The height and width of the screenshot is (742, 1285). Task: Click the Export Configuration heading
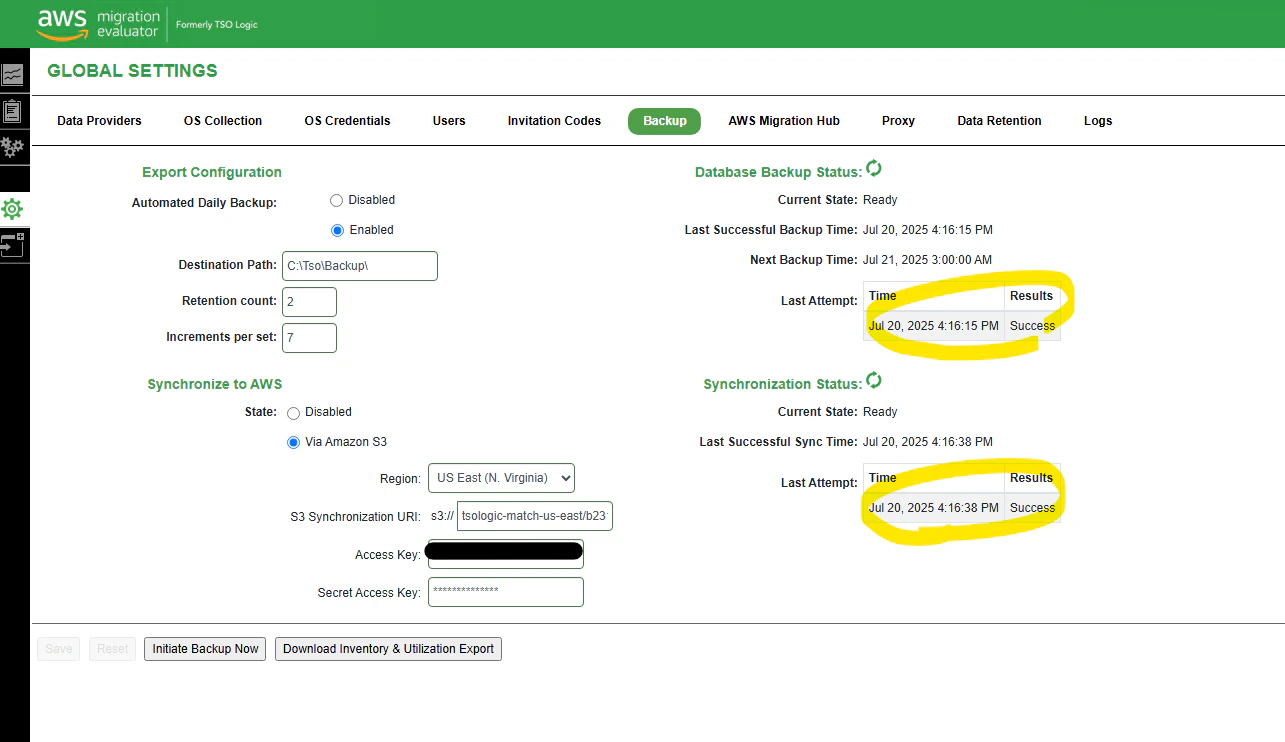[212, 172]
